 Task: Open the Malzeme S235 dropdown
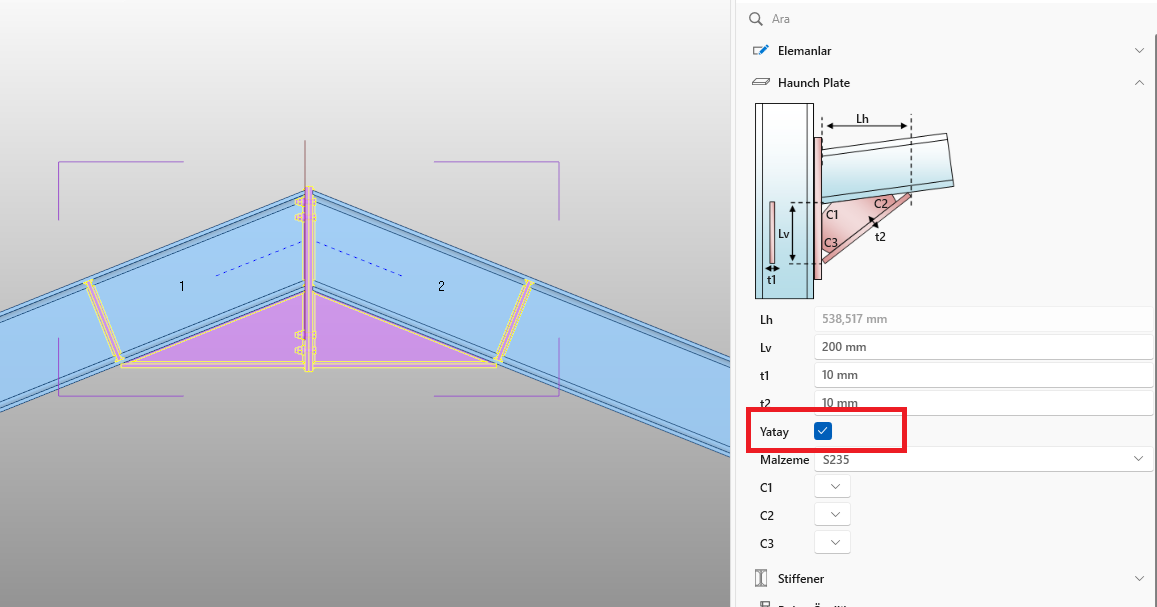983,459
